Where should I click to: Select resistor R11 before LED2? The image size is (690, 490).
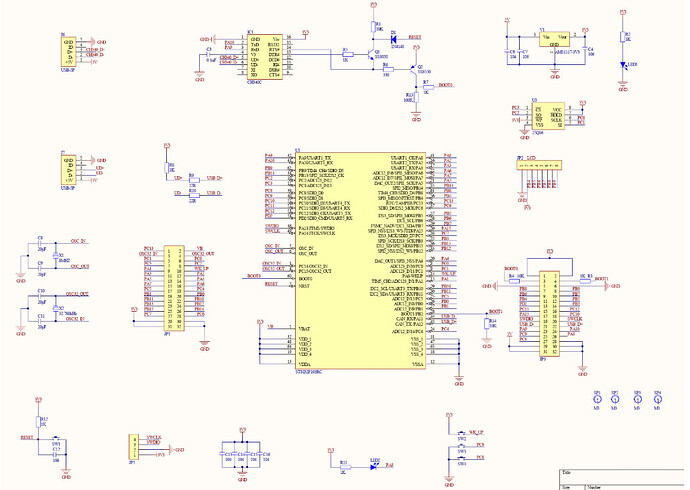point(345,467)
